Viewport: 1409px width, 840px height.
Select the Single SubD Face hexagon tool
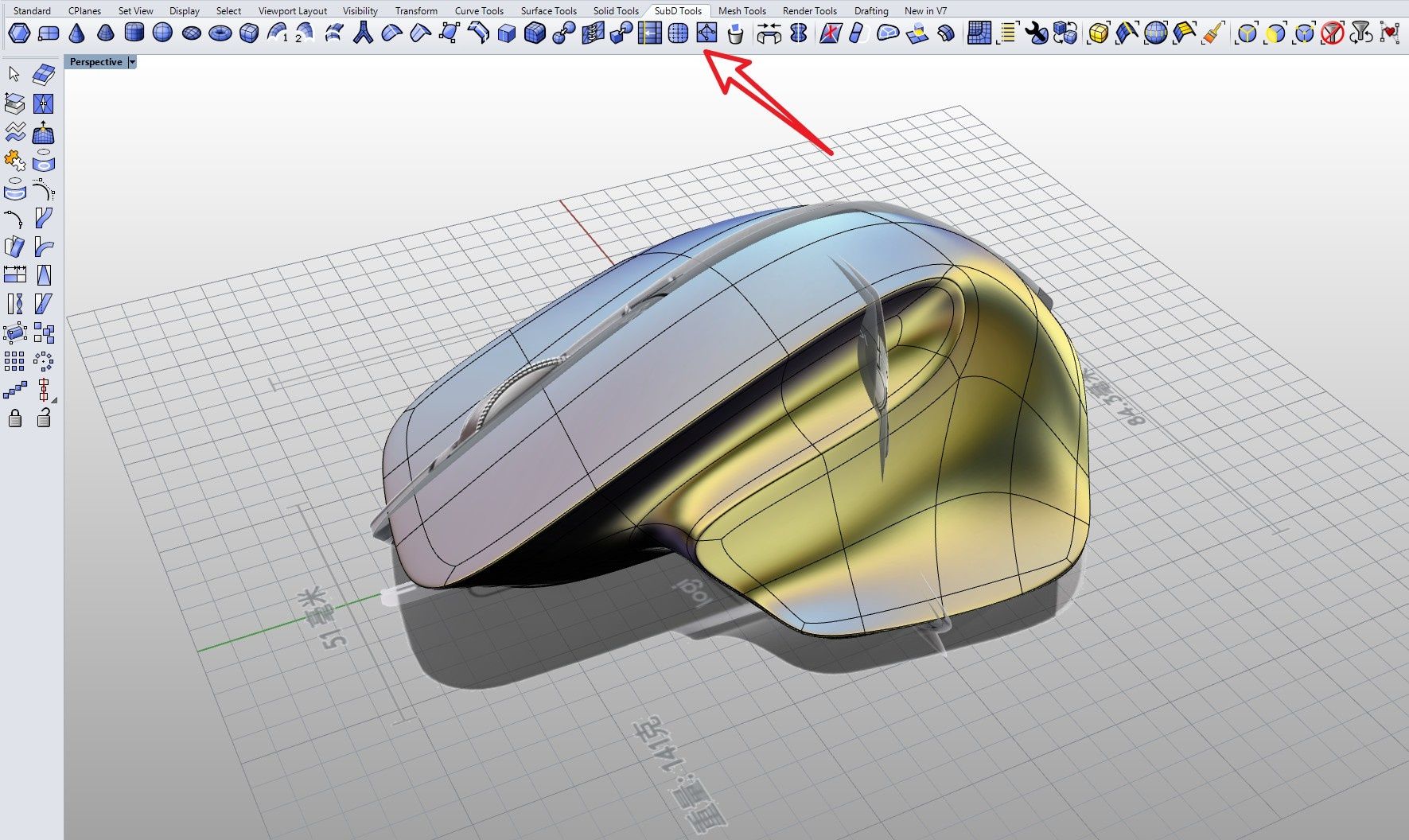[19, 33]
